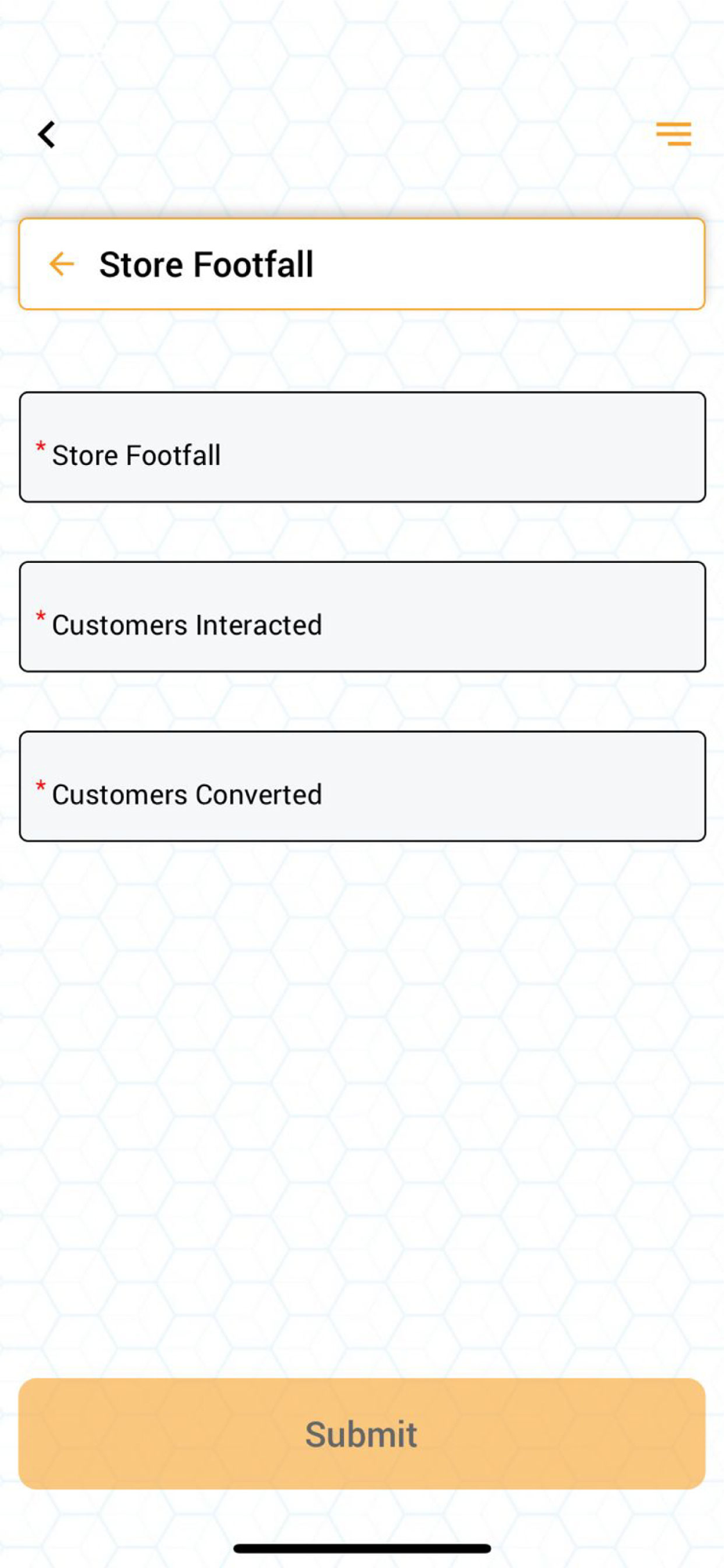Tap the iOS home indicator bar

coord(362,1548)
